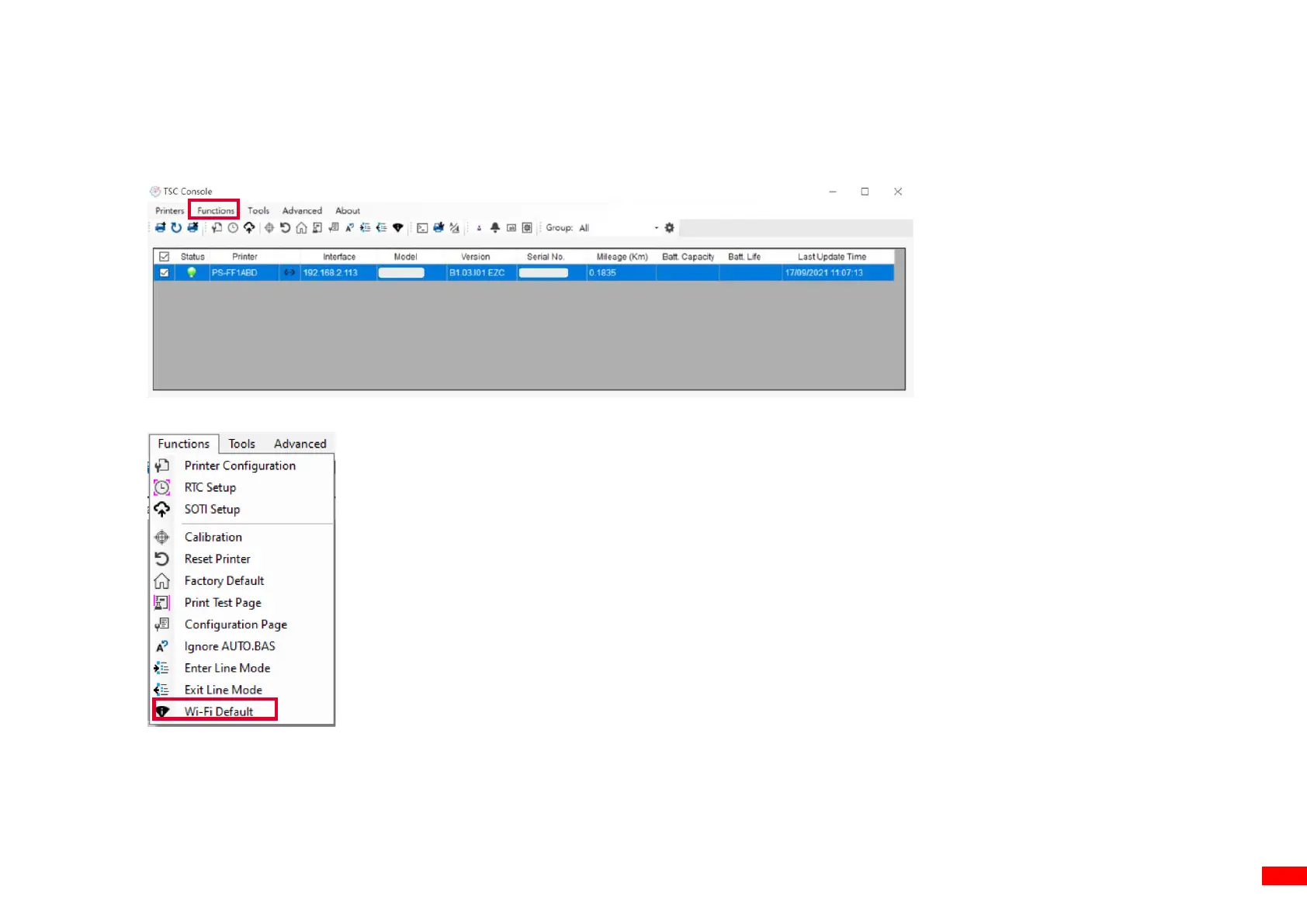Image resolution: width=1307 pixels, height=924 pixels.
Task: Open the Functions menu in menu bar
Action: pos(215,210)
